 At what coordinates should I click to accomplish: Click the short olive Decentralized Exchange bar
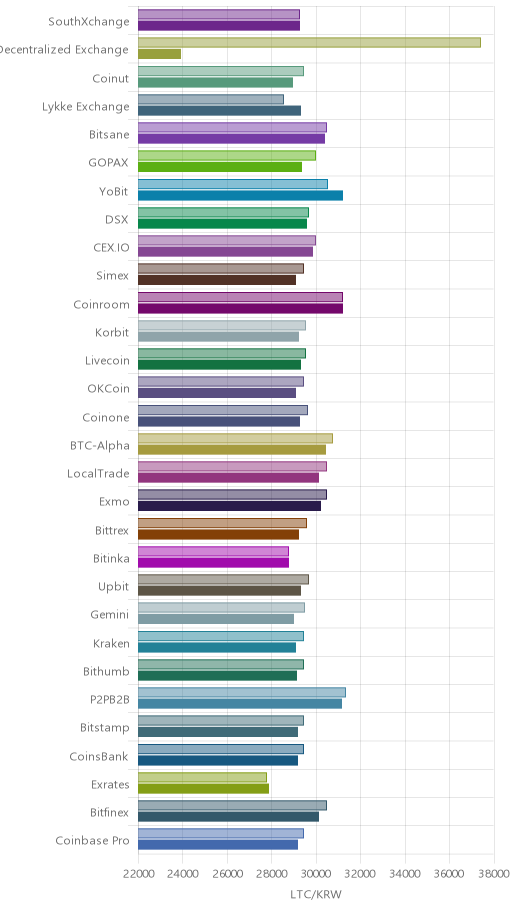pyautogui.click(x=159, y=54)
